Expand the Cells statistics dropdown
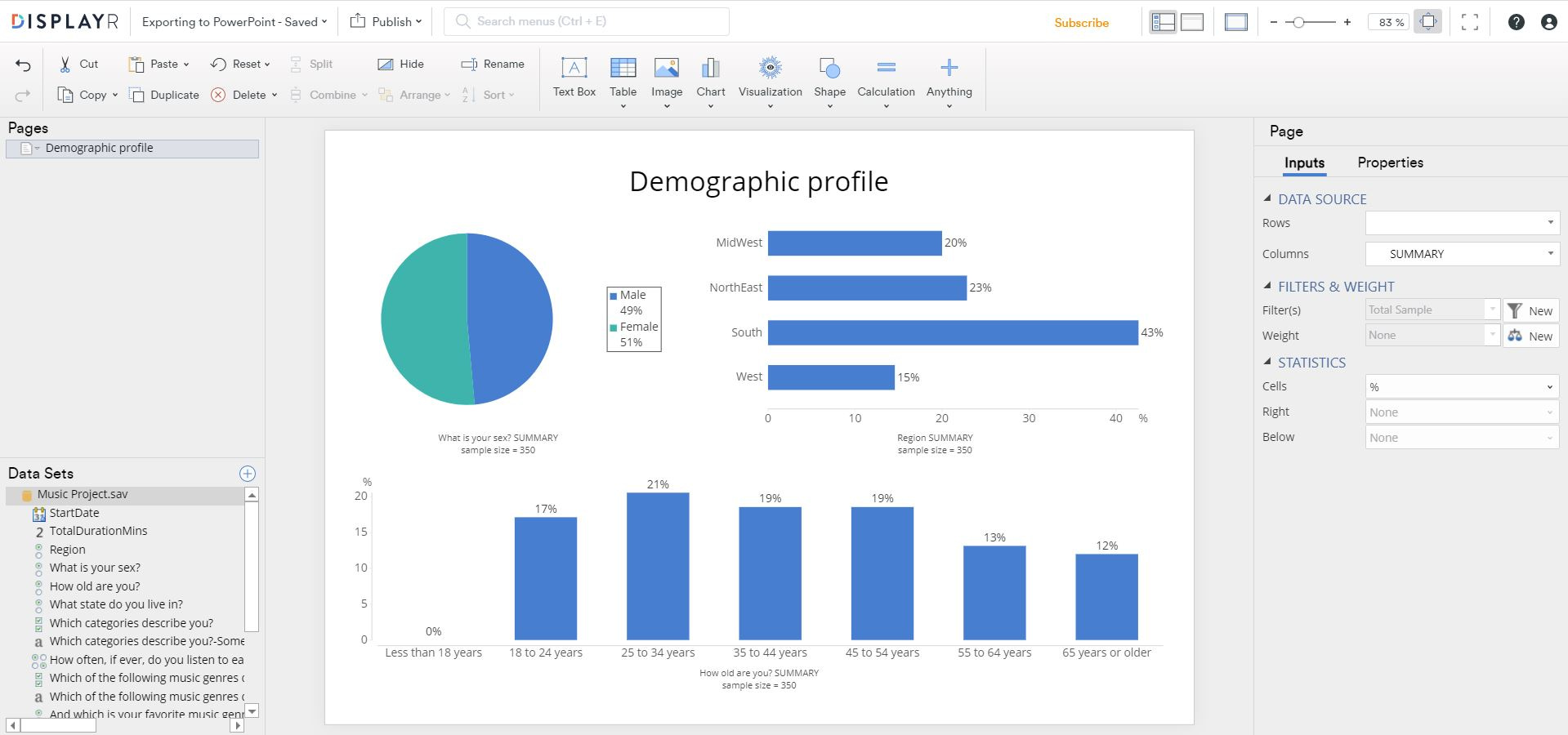This screenshot has height=735, width=1568. tap(1462, 387)
